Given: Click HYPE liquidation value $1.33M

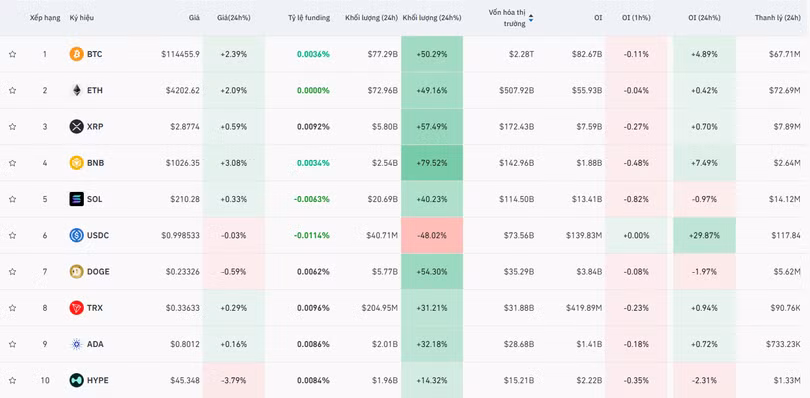Looking at the screenshot, I should click(x=787, y=380).
